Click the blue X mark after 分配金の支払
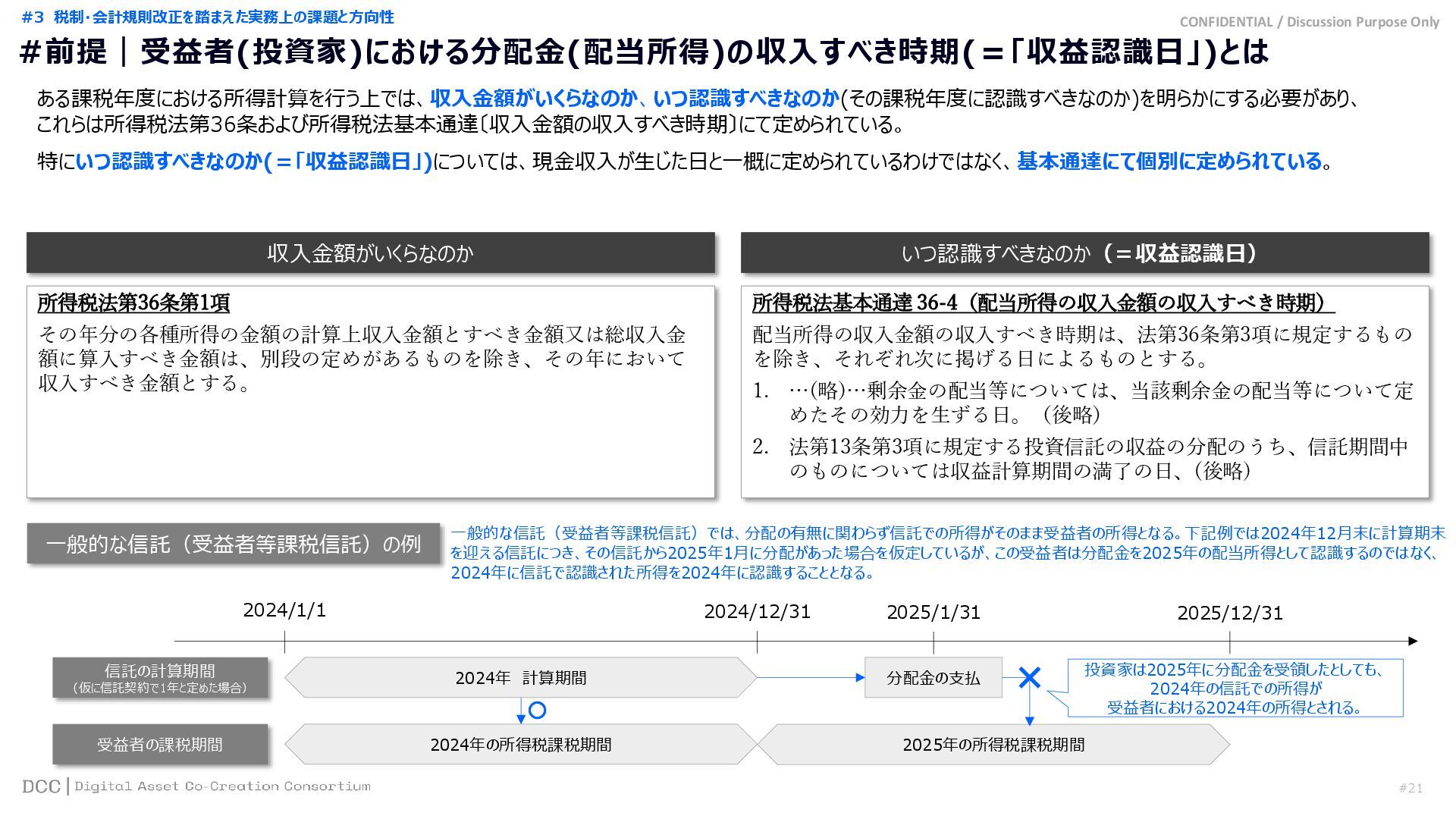Screen dimensions: 1456x819 point(1029,677)
